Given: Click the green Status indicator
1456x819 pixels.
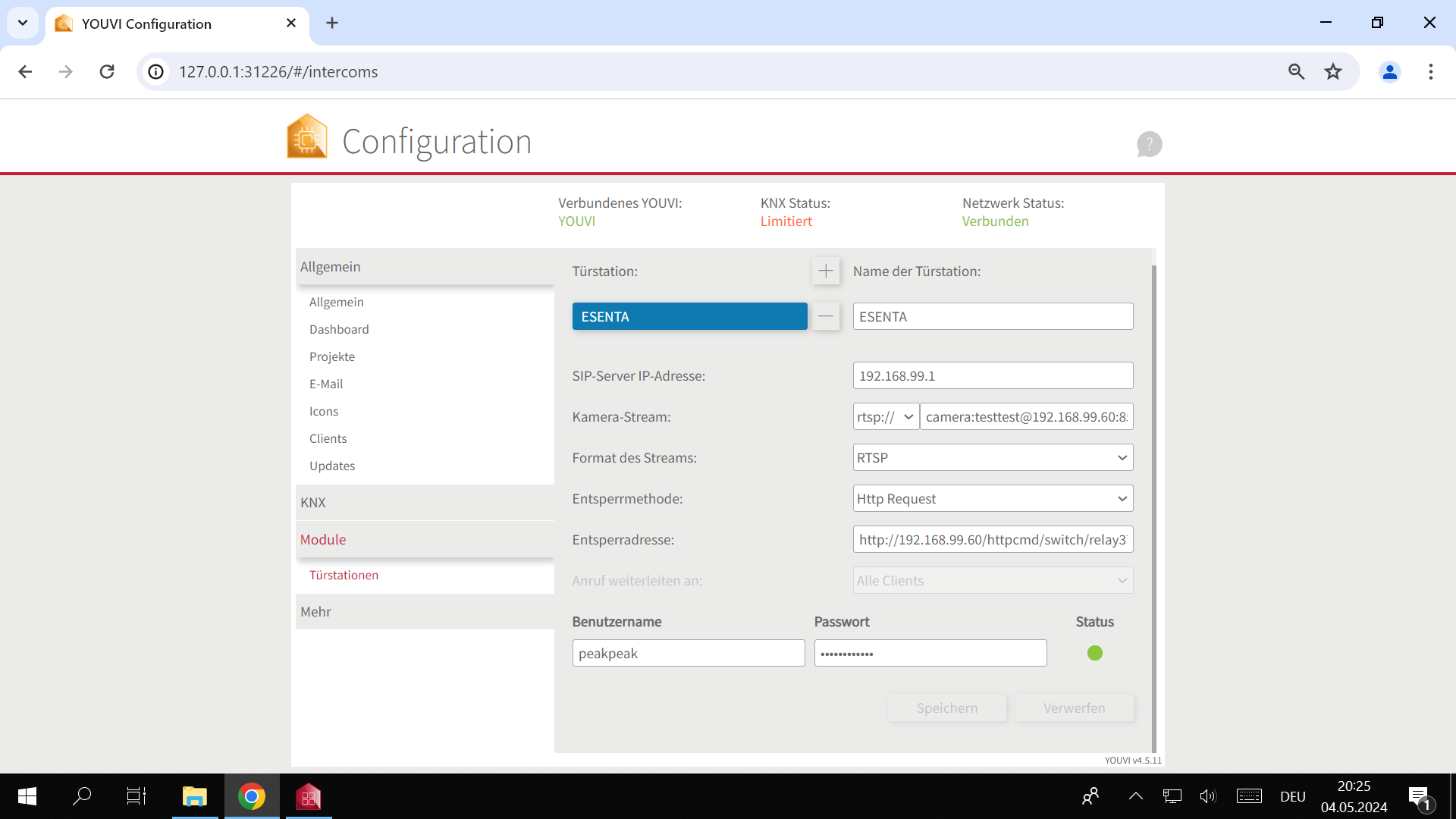Looking at the screenshot, I should (1095, 653).
